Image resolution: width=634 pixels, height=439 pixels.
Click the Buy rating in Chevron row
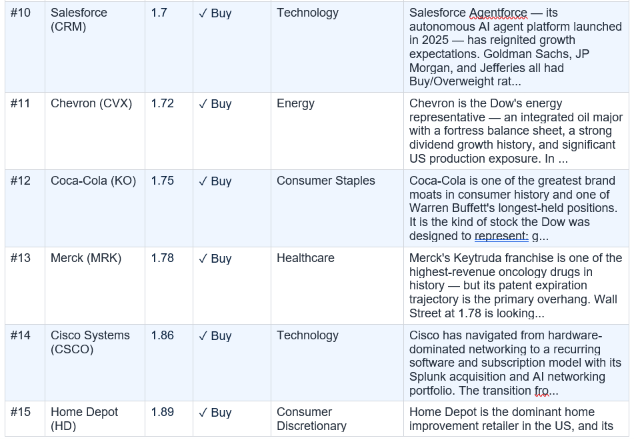(x=215, y=104)
